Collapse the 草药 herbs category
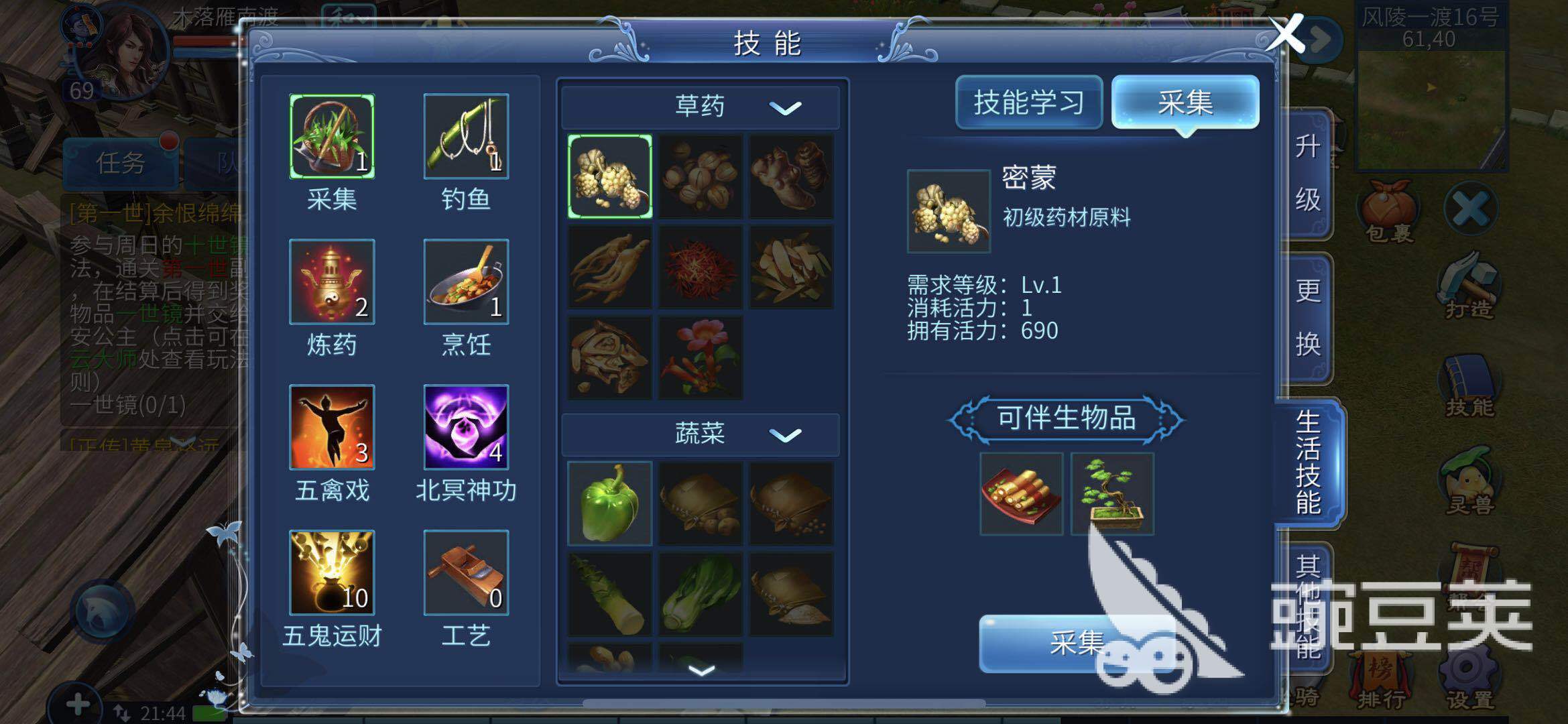This screenshot has height=724, width=1568. [785, 107]
